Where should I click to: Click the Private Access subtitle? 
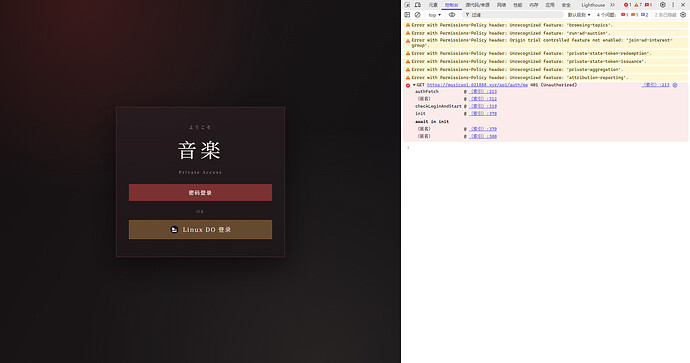[x=200, y=172]
